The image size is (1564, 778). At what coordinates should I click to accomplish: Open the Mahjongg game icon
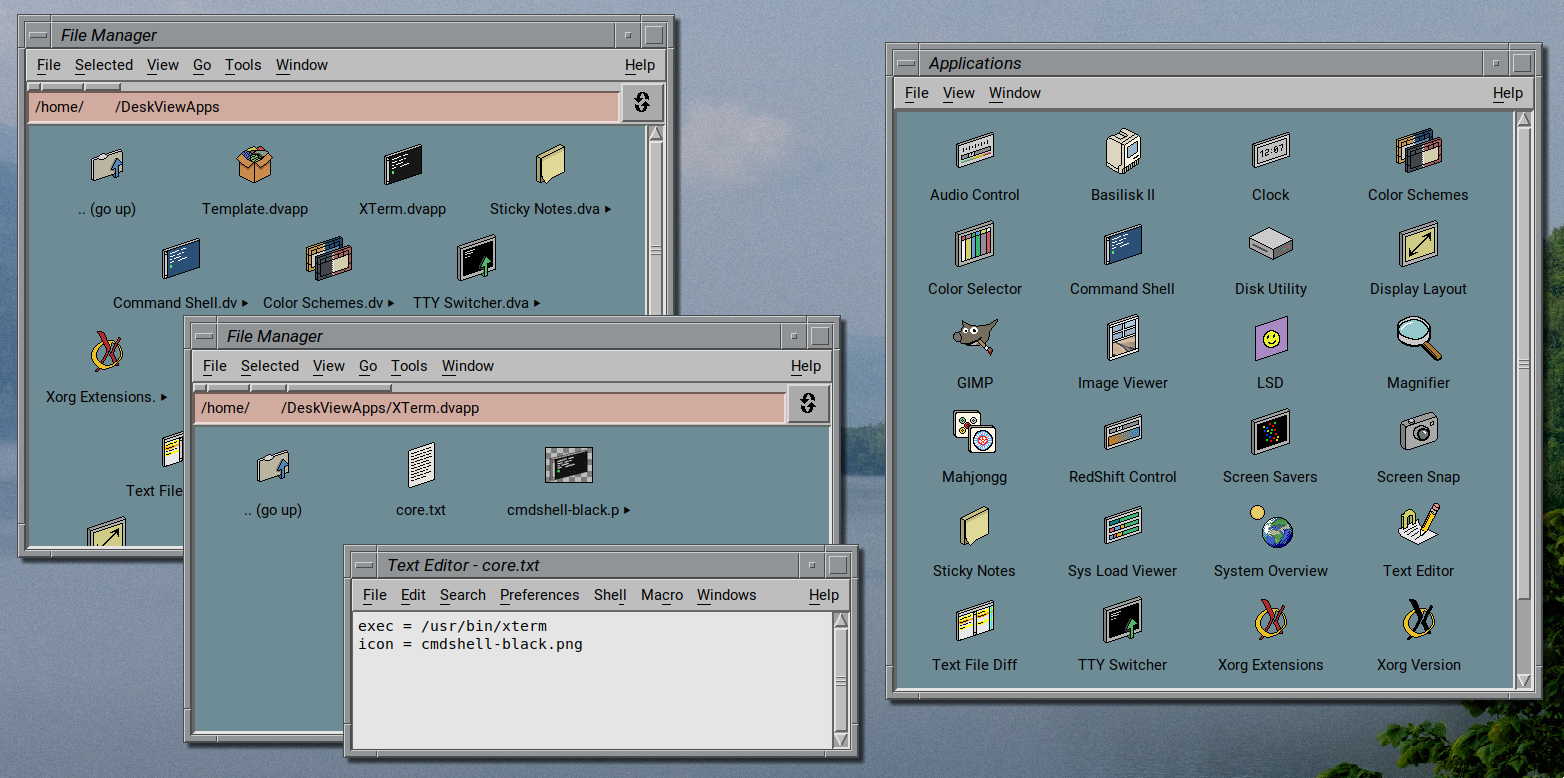[x=974, y=434]
